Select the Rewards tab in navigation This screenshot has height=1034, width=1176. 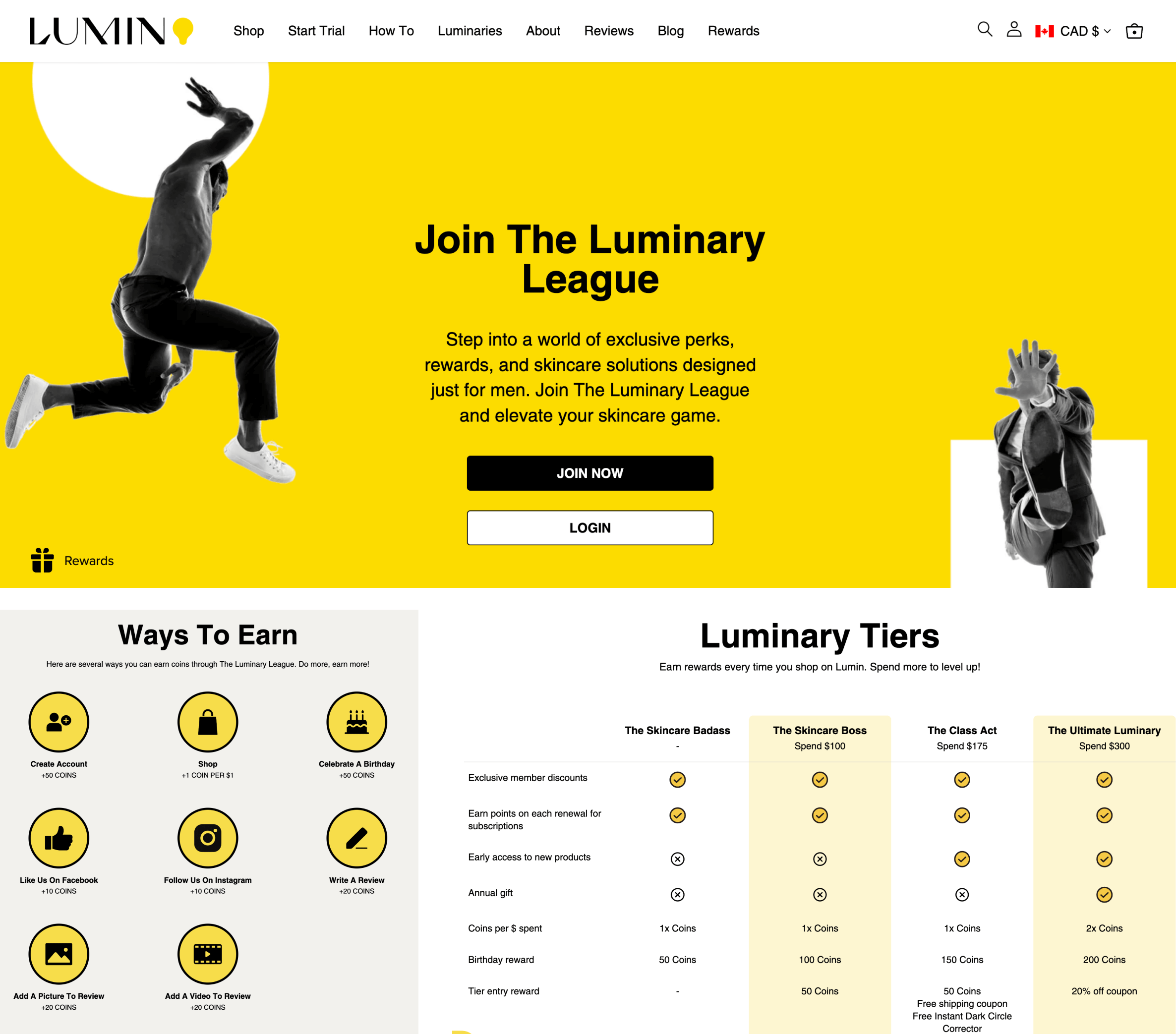point(734,30)
